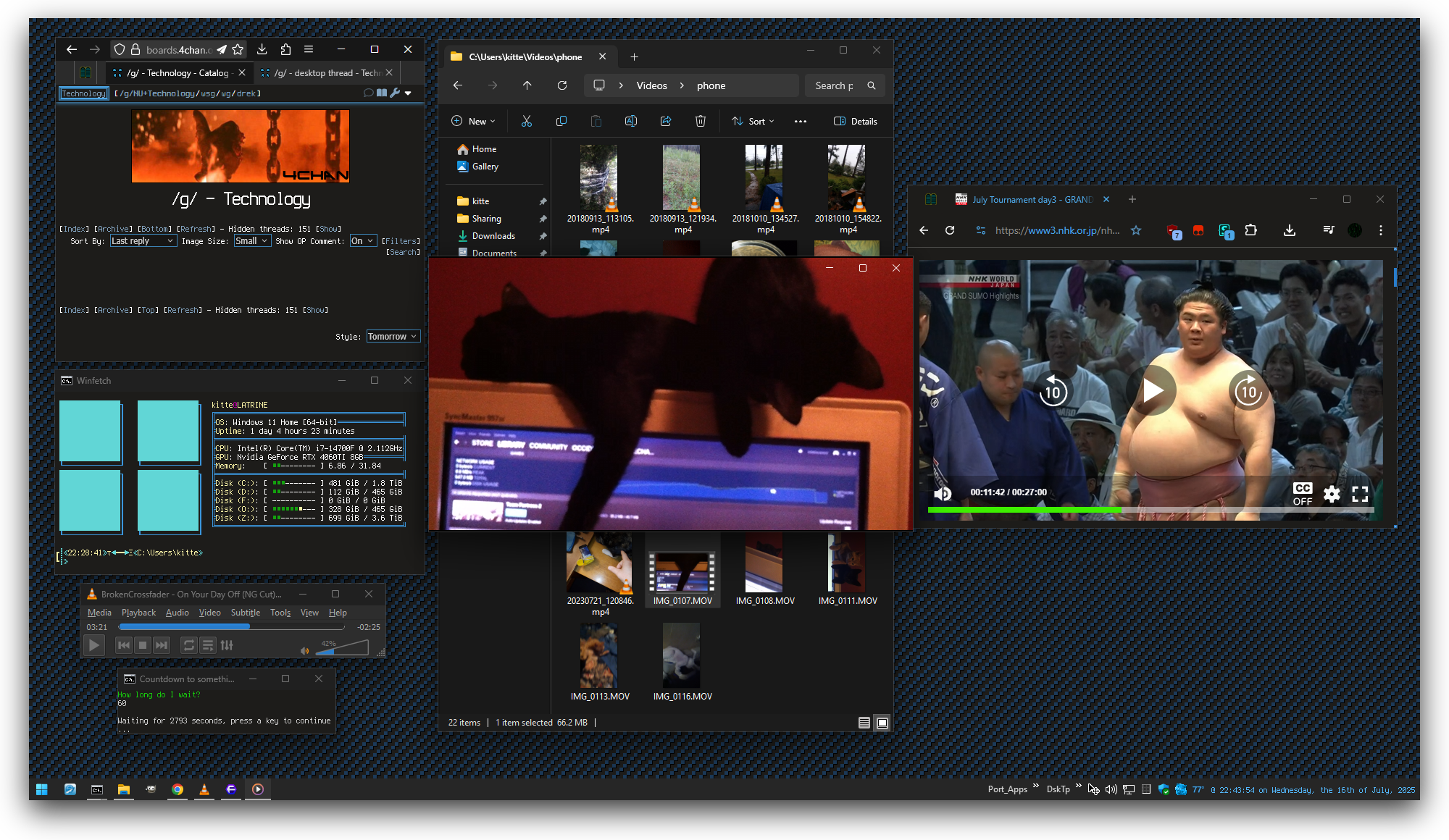The width and height of the screenshot is (1449, 840).
Task: Click VLC previous track button
Action: (x=124, y=645)
